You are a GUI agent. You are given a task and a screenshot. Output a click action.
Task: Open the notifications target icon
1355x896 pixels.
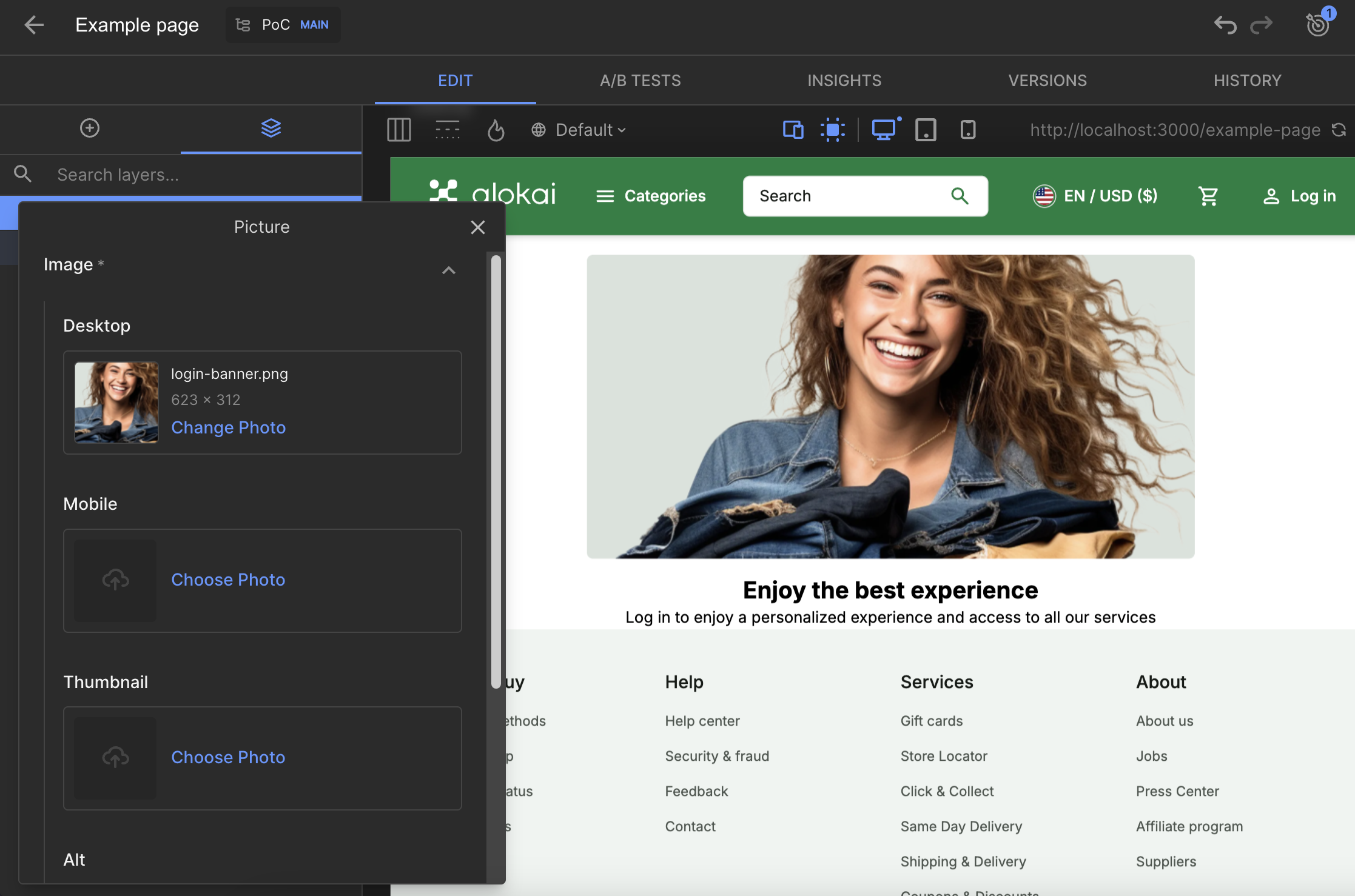click(1317, 25)
